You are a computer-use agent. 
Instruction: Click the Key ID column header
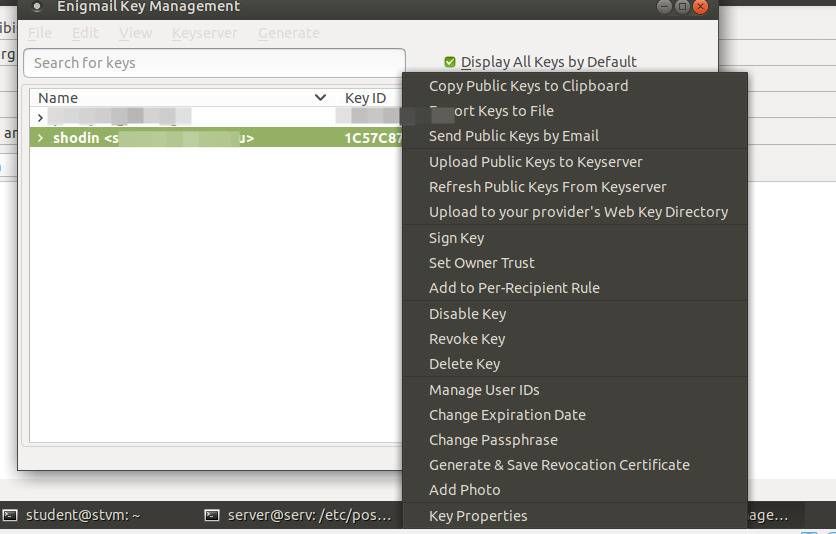pyautogui.click(x=365, y=98)
